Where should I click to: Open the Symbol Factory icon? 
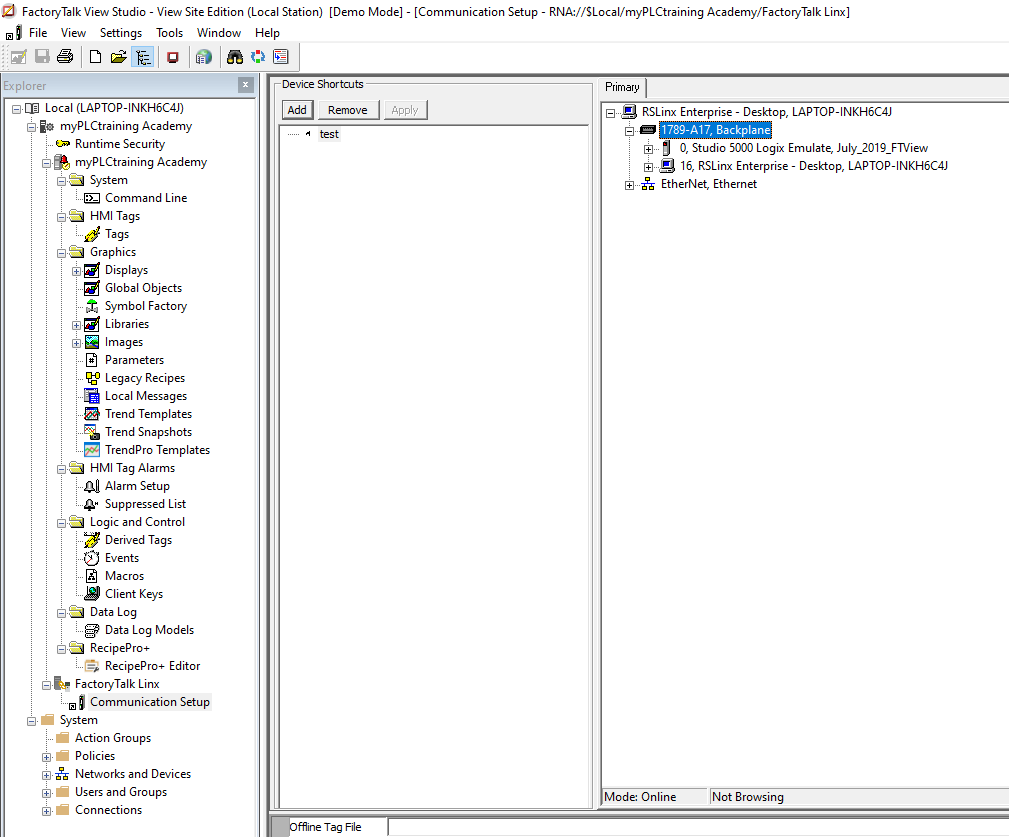pyautogui.click(x=92, y=306)
